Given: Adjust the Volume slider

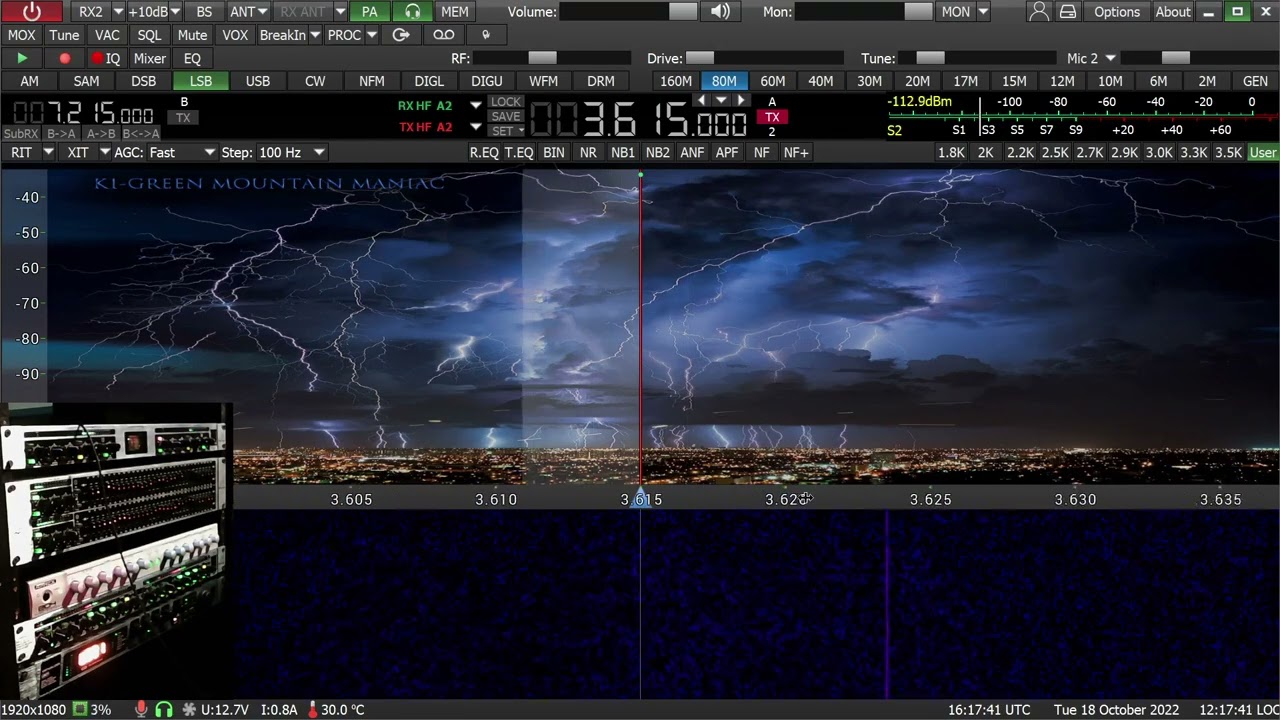Looking at the screenshot, I should [628, 12].
